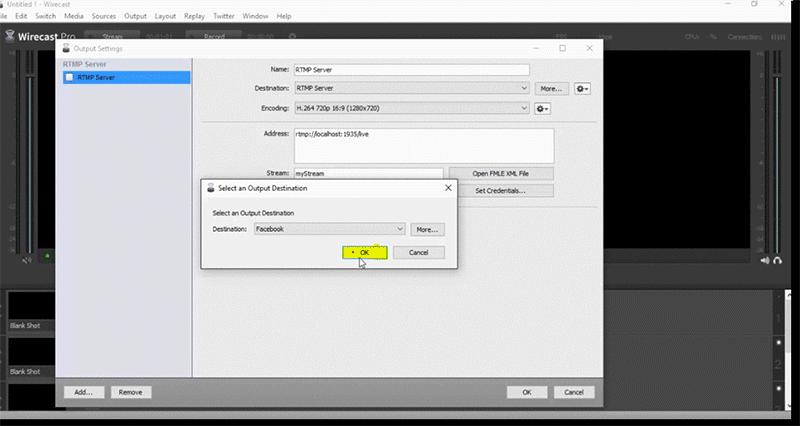The width and height of the screenshot is (800, 426).
Task: Expand the H.264 720p Encoding dropdown
Action: [x=411, y=108]
